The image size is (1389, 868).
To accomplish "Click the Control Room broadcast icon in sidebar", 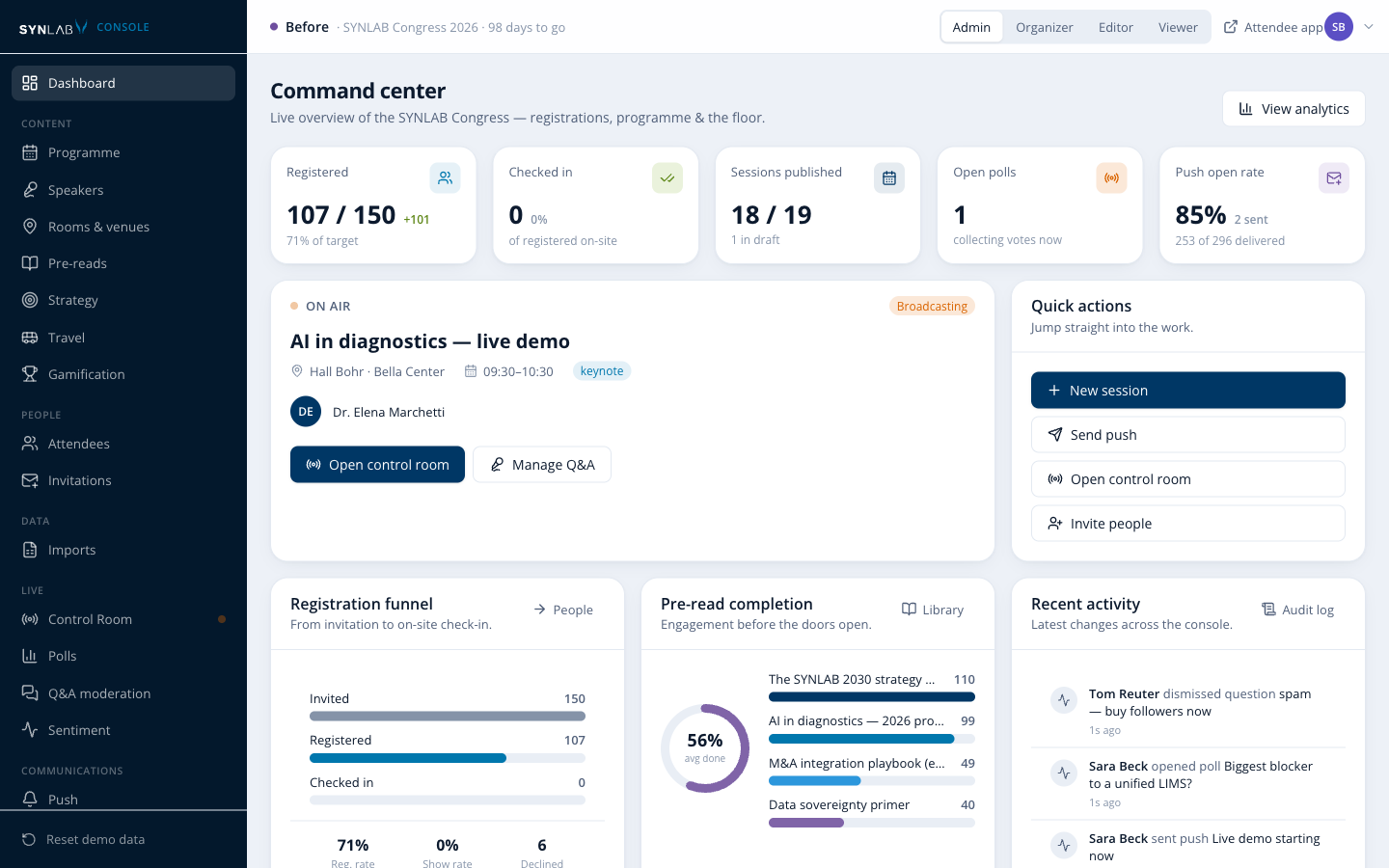I will coord(30,619).
